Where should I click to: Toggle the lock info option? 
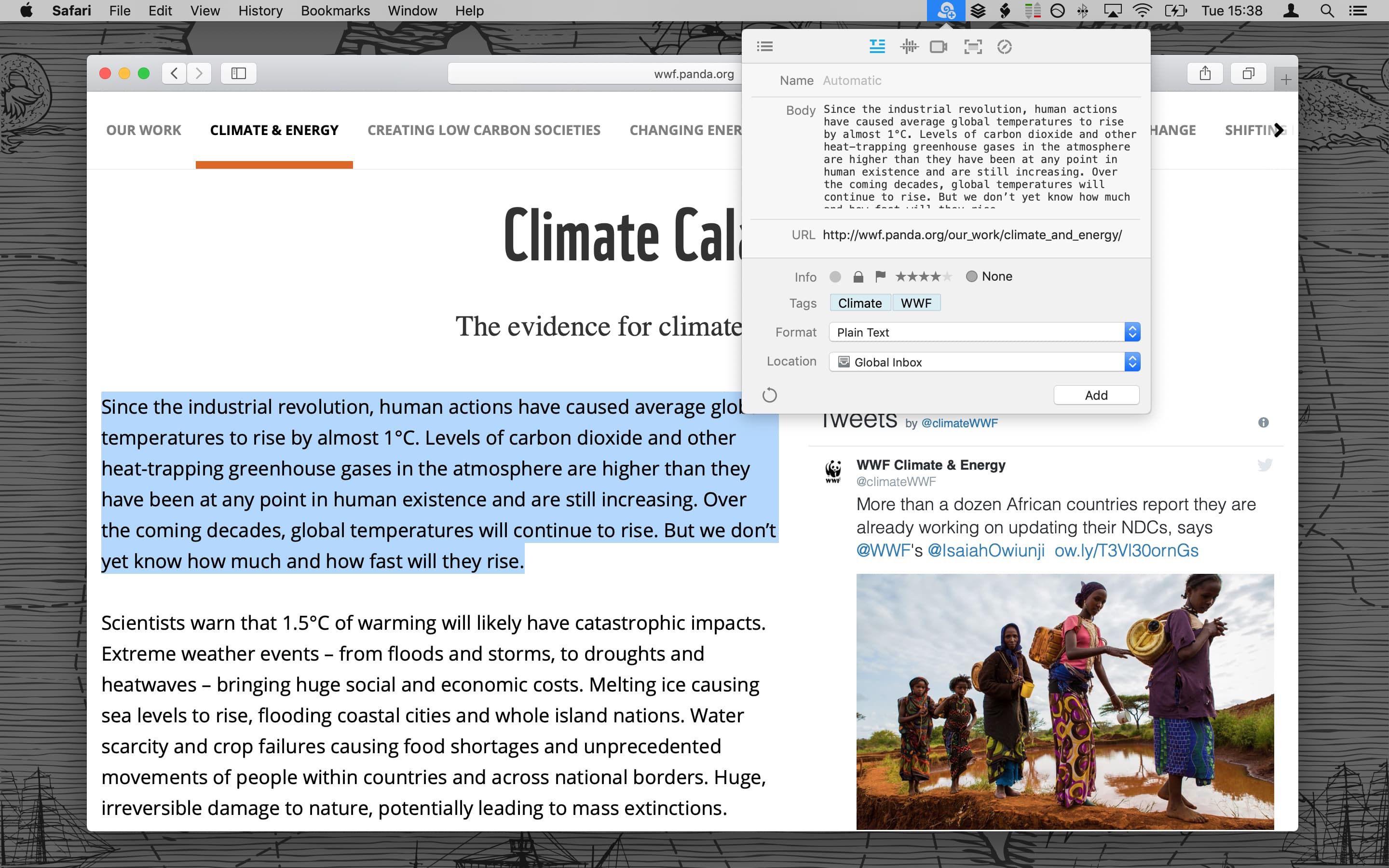[857, 276]
